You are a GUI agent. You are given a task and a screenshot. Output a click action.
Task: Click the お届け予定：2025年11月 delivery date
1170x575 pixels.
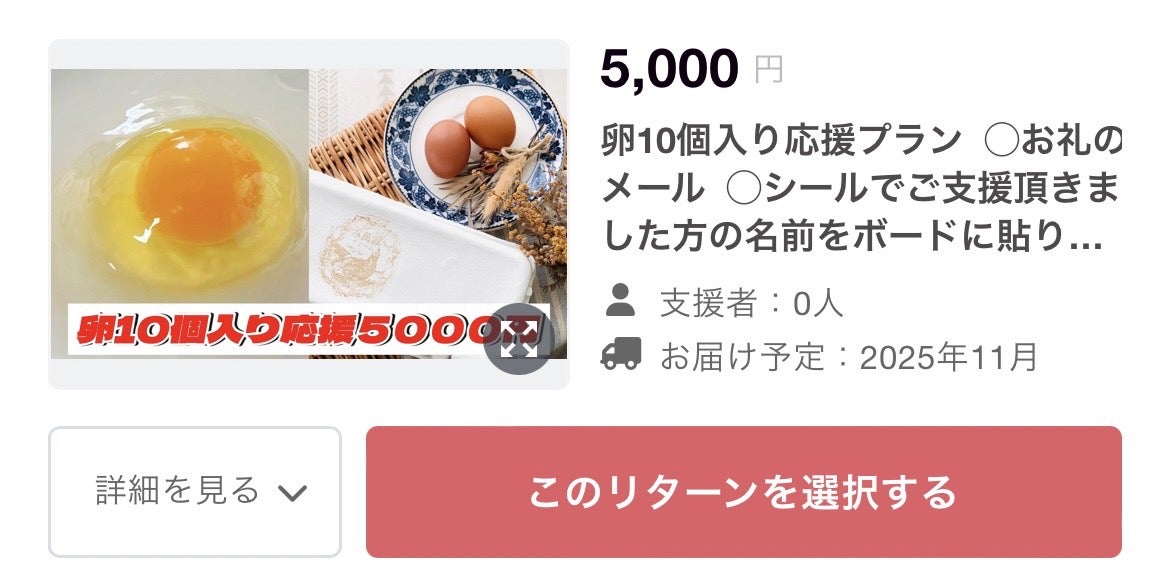point(848,357)
